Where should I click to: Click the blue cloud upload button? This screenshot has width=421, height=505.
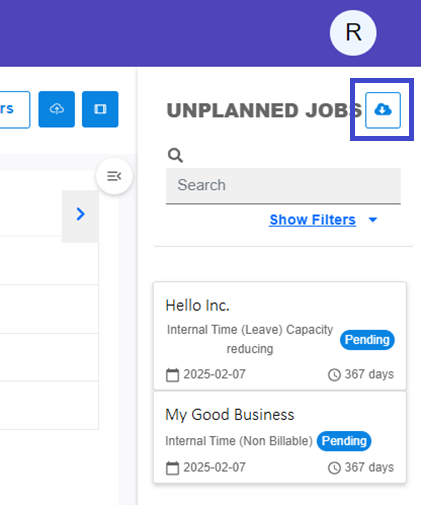pos(57,109)
